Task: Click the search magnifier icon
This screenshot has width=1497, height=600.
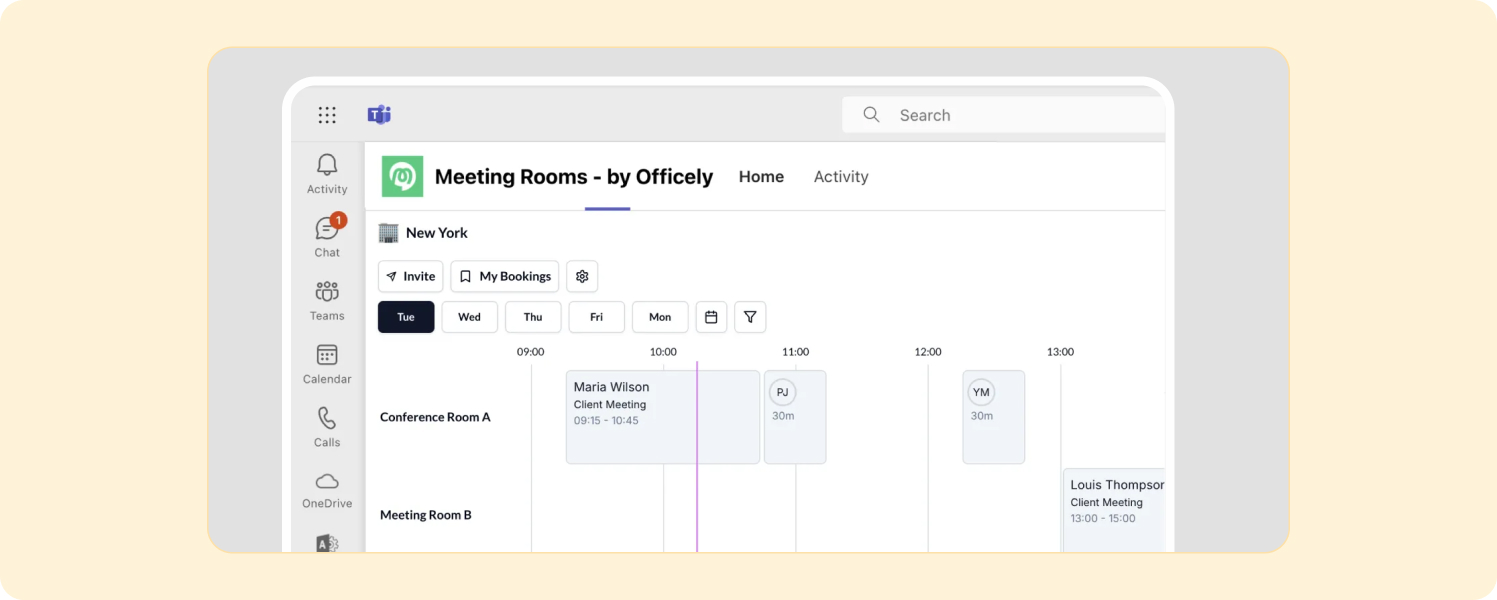Action: 871,115
